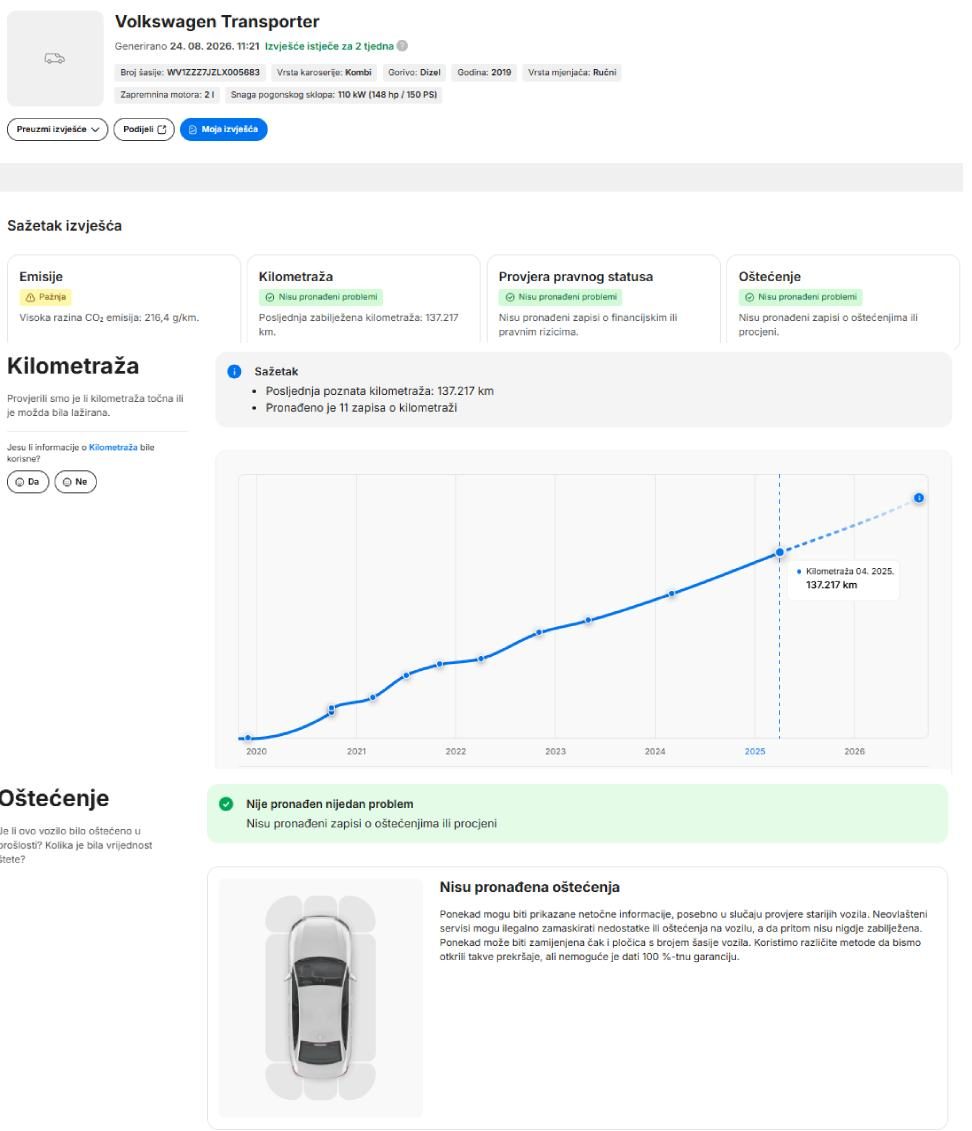Answer Da to mileage feedback question
972x1131 pixels.
click(28, 482)
